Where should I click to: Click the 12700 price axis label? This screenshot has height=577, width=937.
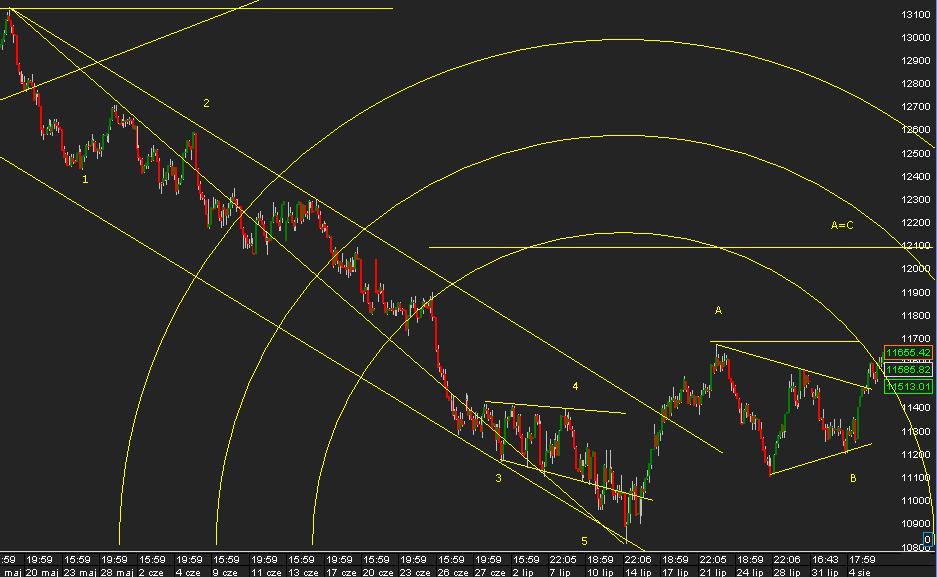[915, 107]
